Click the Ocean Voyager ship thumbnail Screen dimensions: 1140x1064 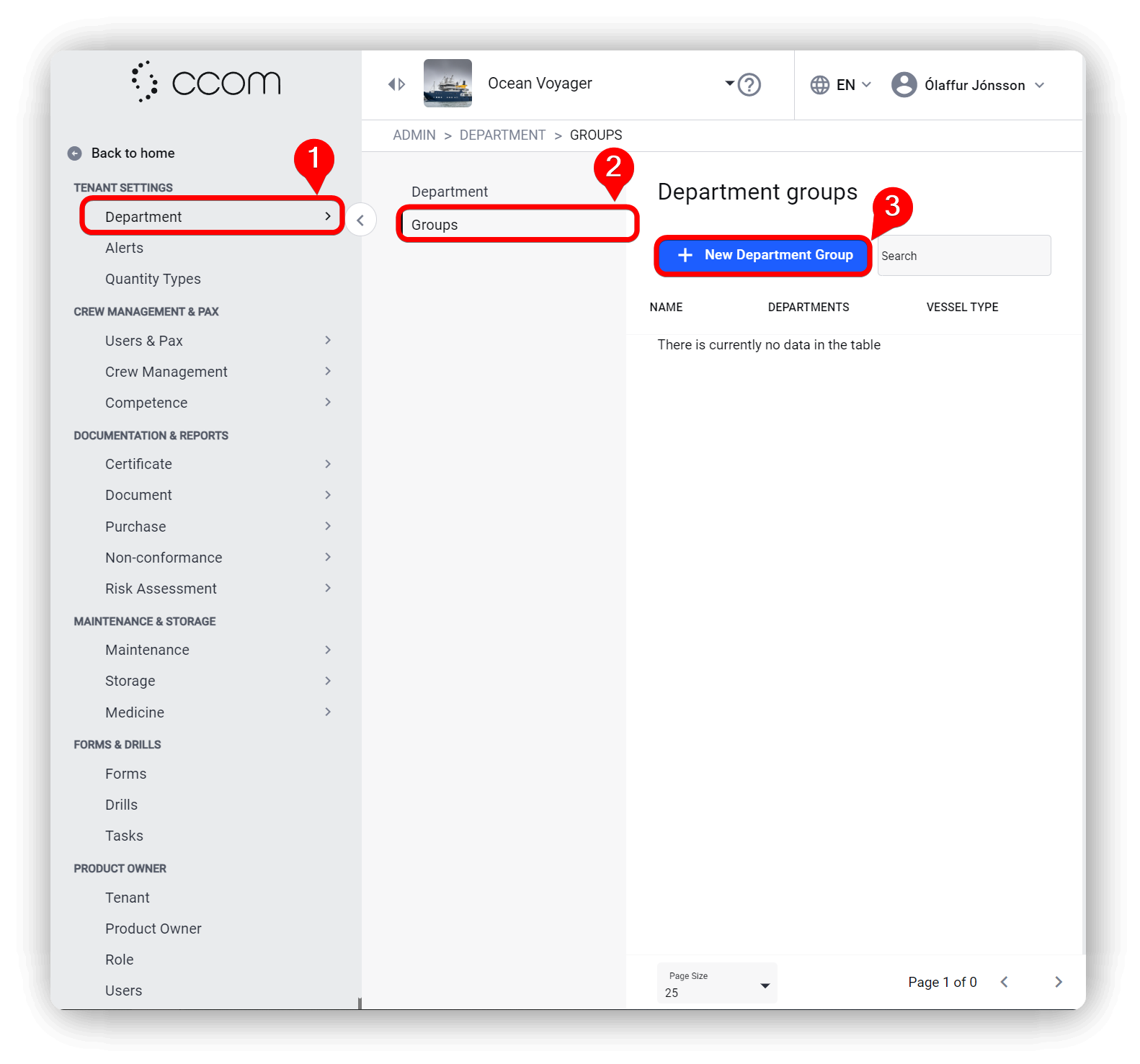pyautogui.click(x=447, y=84)
